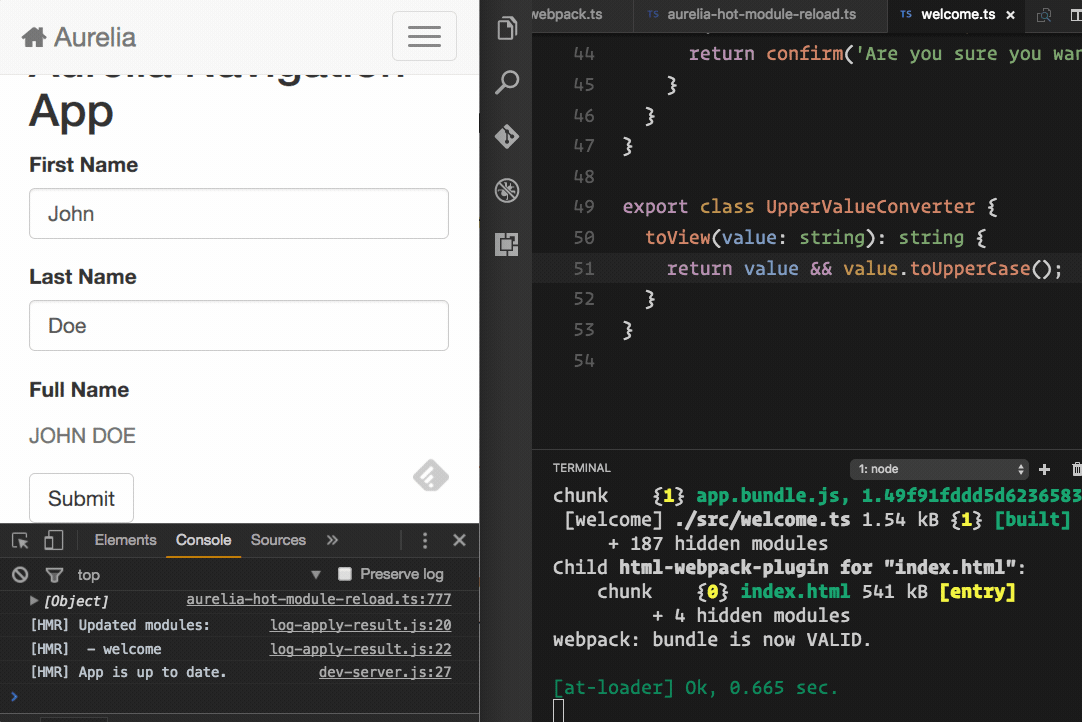Click the console filter funnel icon
Screen dimensions: 1082x722
click(x=54, y=574)
